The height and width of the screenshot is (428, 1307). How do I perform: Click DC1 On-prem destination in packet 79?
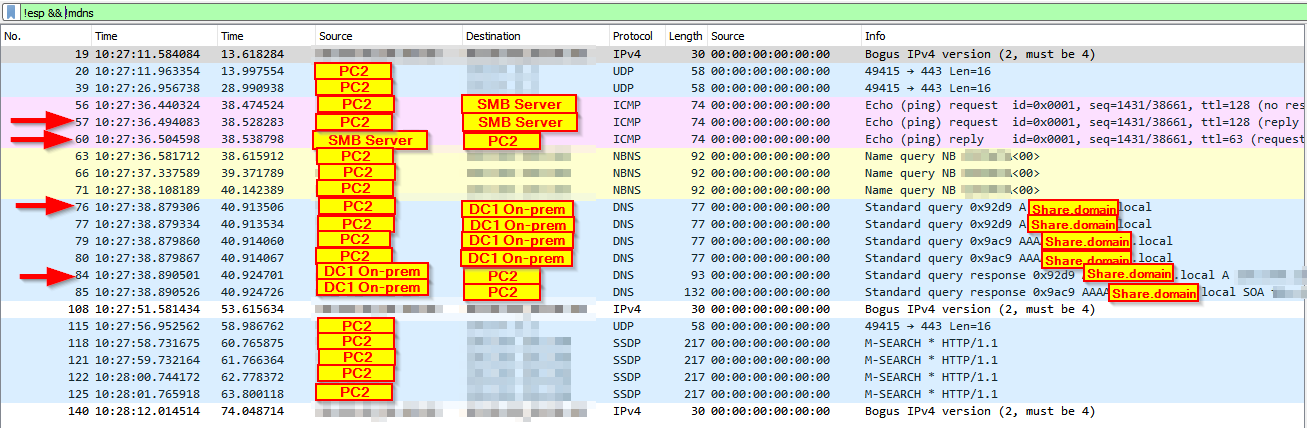click(518, 241)
